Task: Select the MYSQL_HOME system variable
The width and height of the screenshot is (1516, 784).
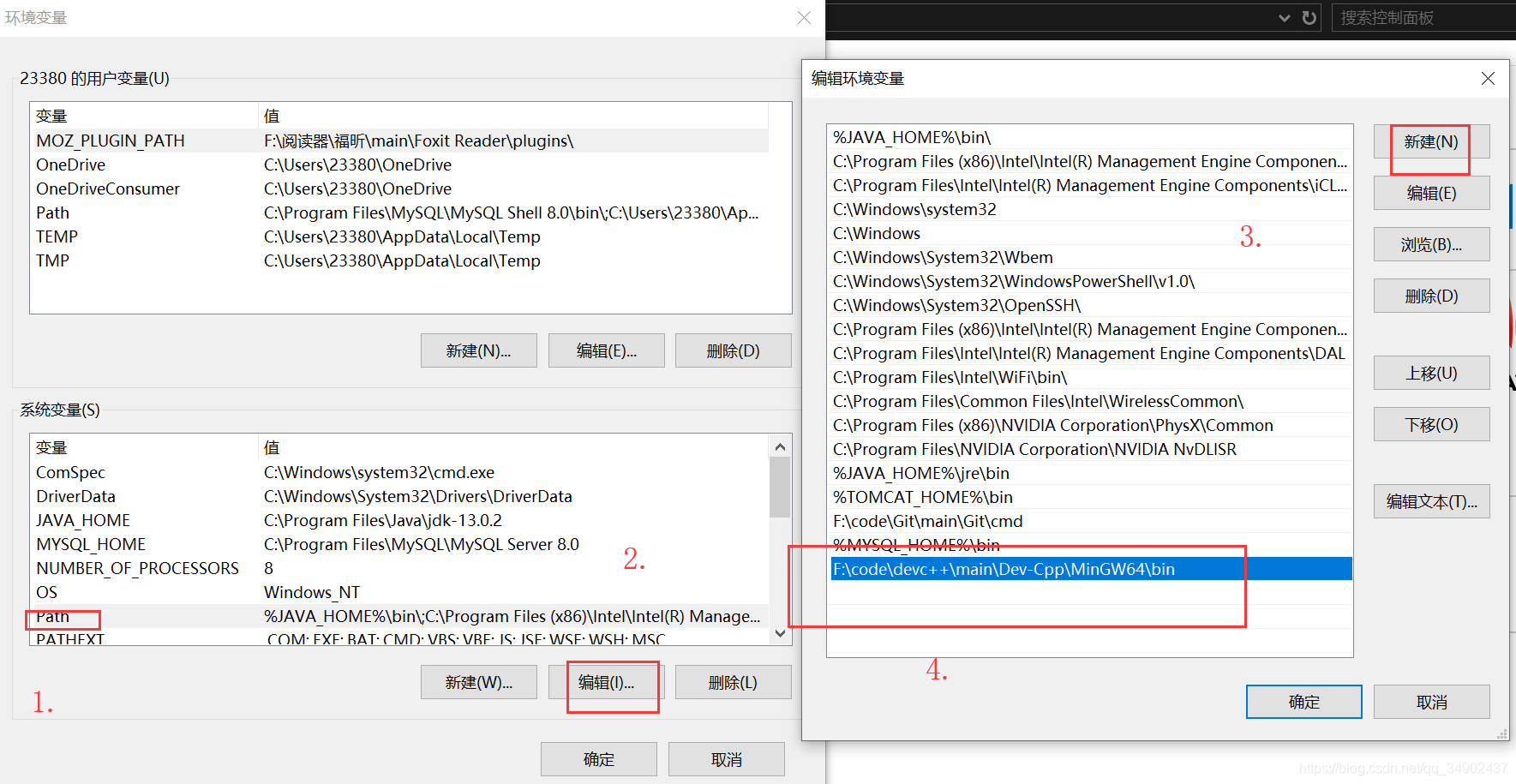Action: (400, 544)
